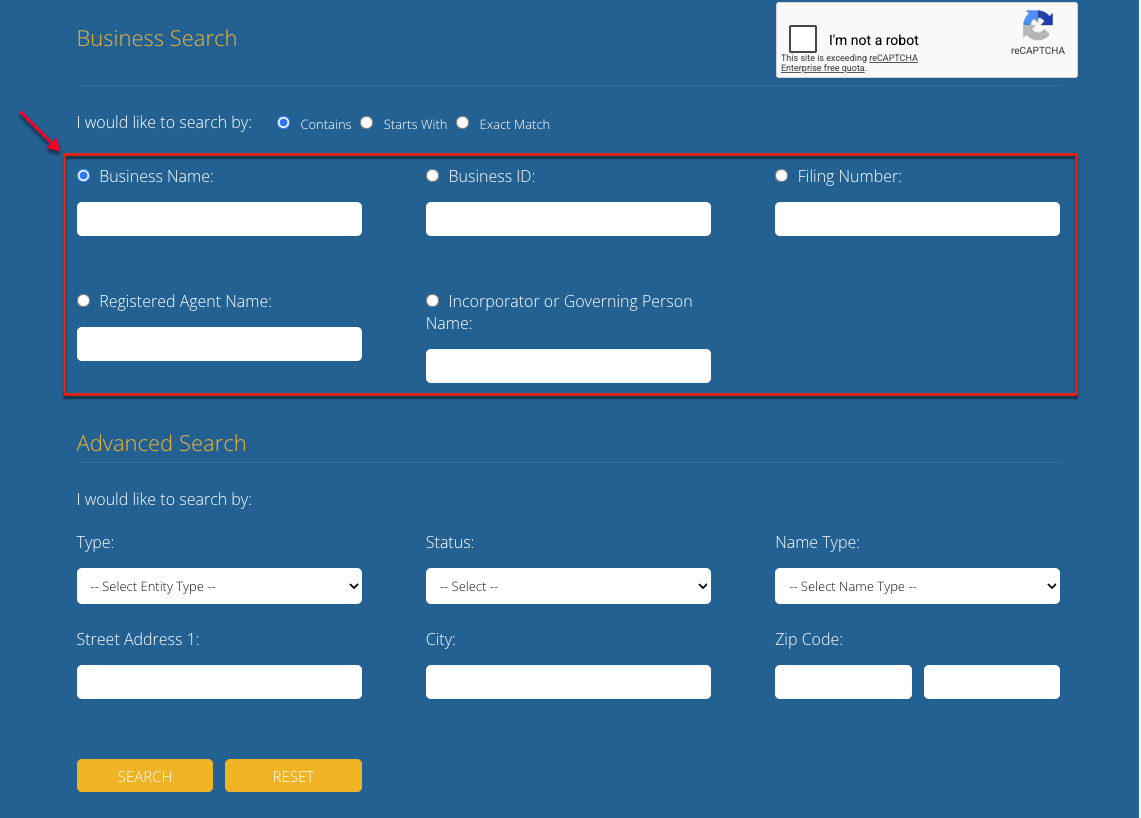Click the Incorporator or Governing Person field
The width and height of the screenshot is (1141, 818).
(x=568, y=366)
